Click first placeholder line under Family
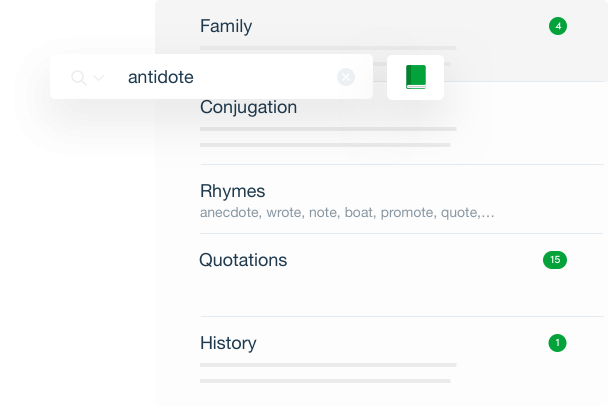The image size is (608, 406). [328, 47]
